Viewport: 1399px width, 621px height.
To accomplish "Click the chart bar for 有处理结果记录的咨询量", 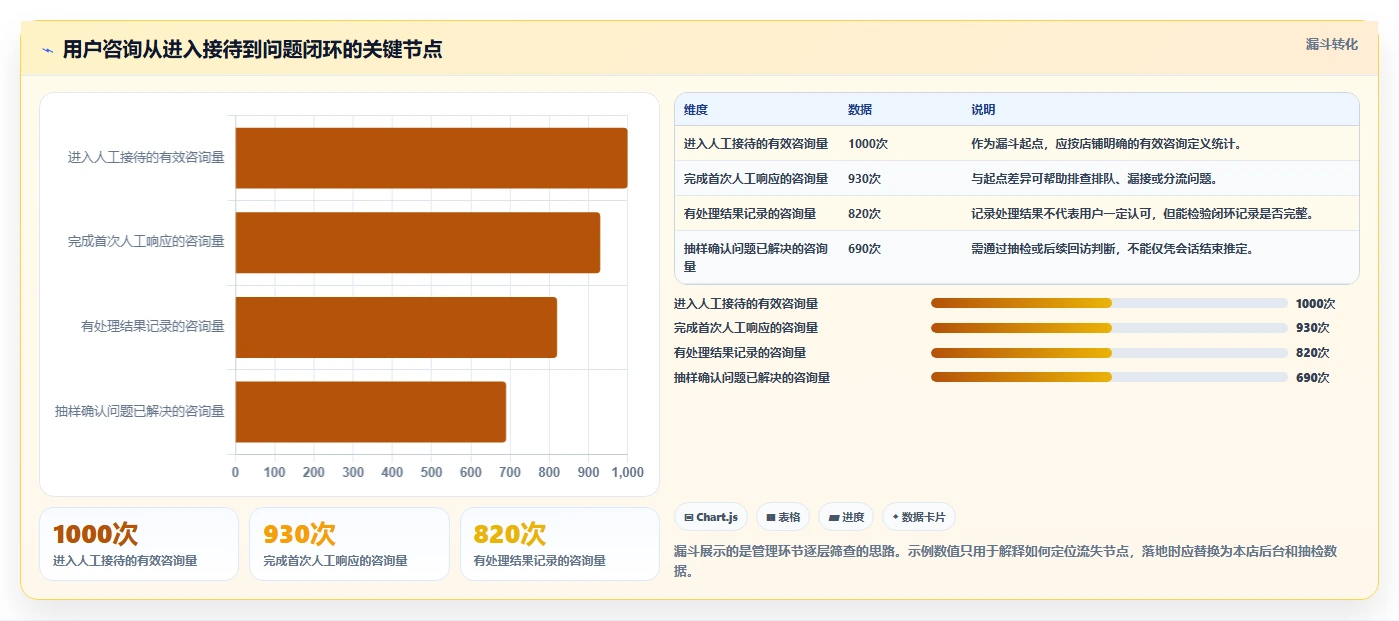I will tap(396, 327).
